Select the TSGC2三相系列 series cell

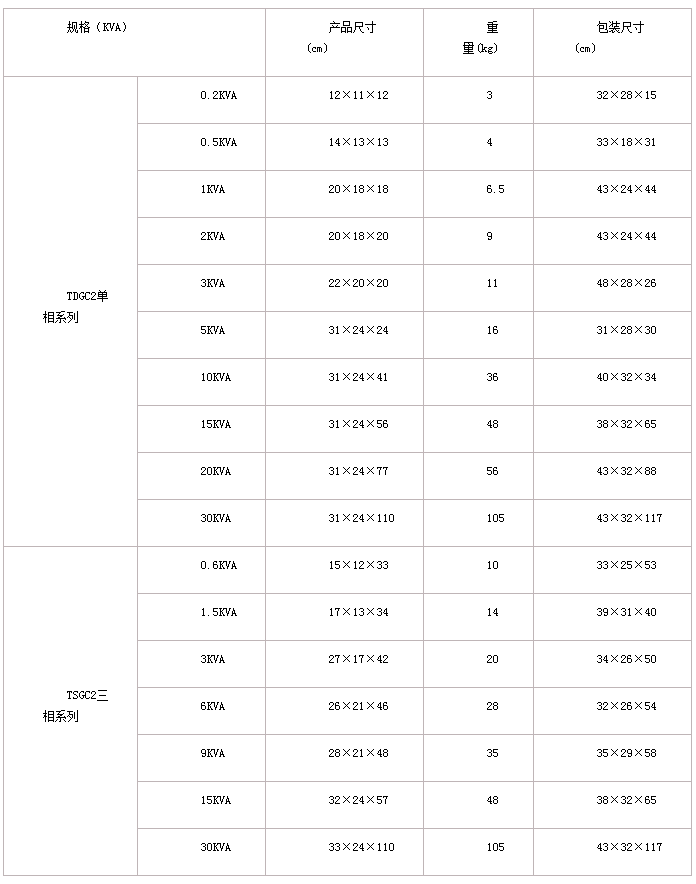[x=80, y=706]
